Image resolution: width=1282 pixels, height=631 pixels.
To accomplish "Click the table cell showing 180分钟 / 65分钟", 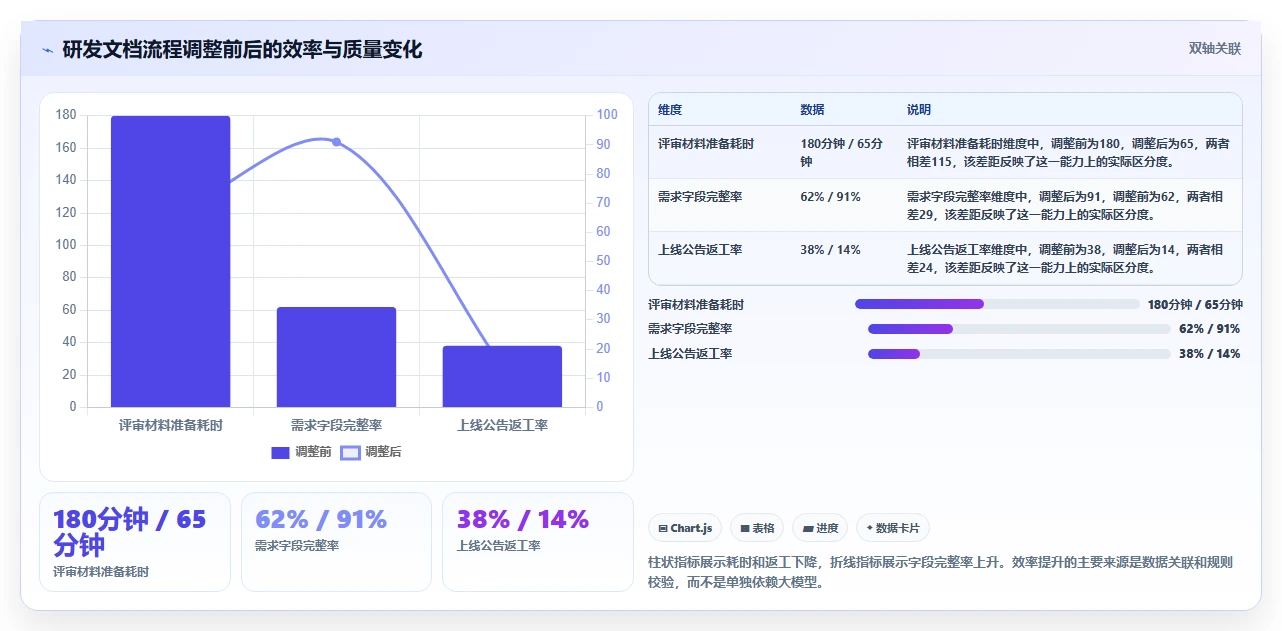I will [x=842, y=152].
